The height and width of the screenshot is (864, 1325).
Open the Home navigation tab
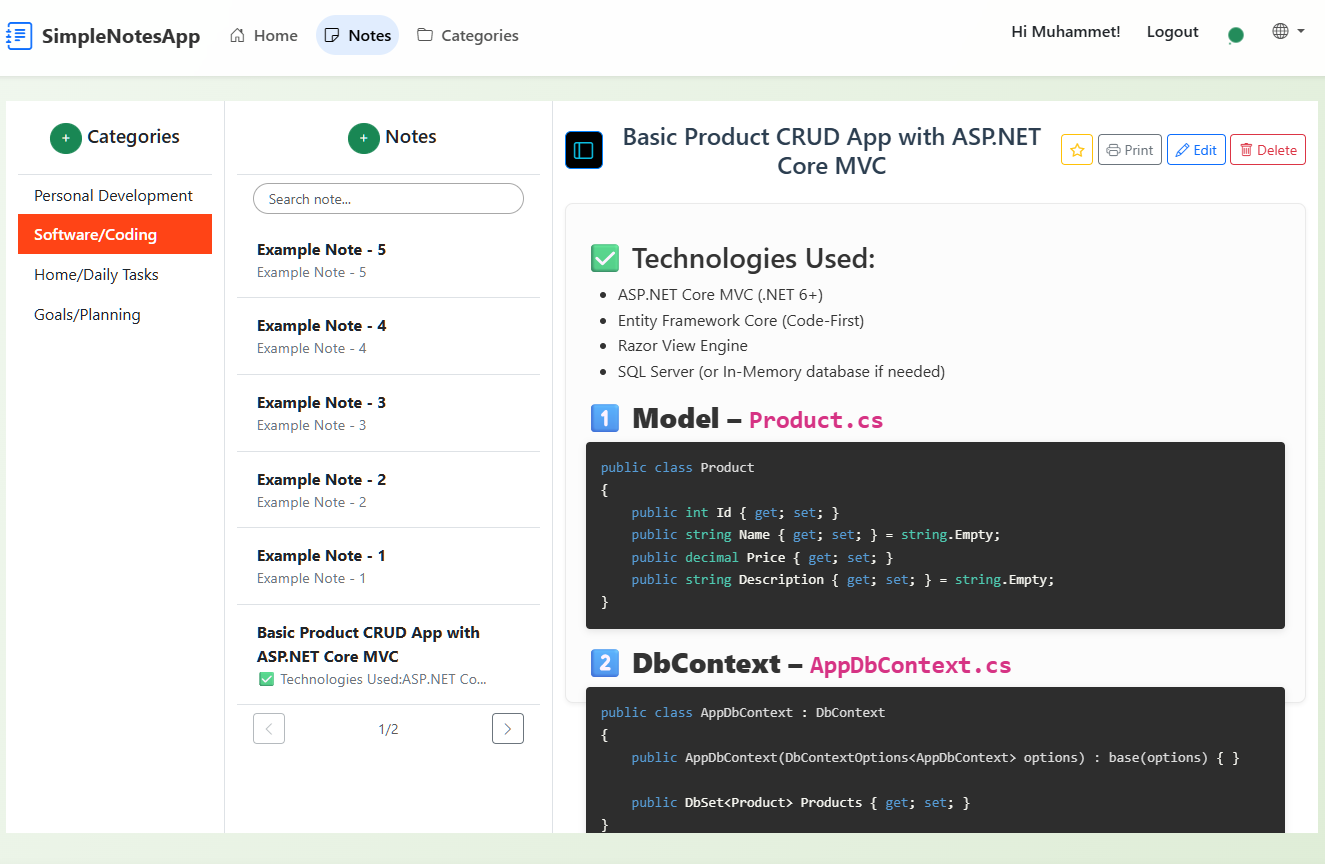264,35
